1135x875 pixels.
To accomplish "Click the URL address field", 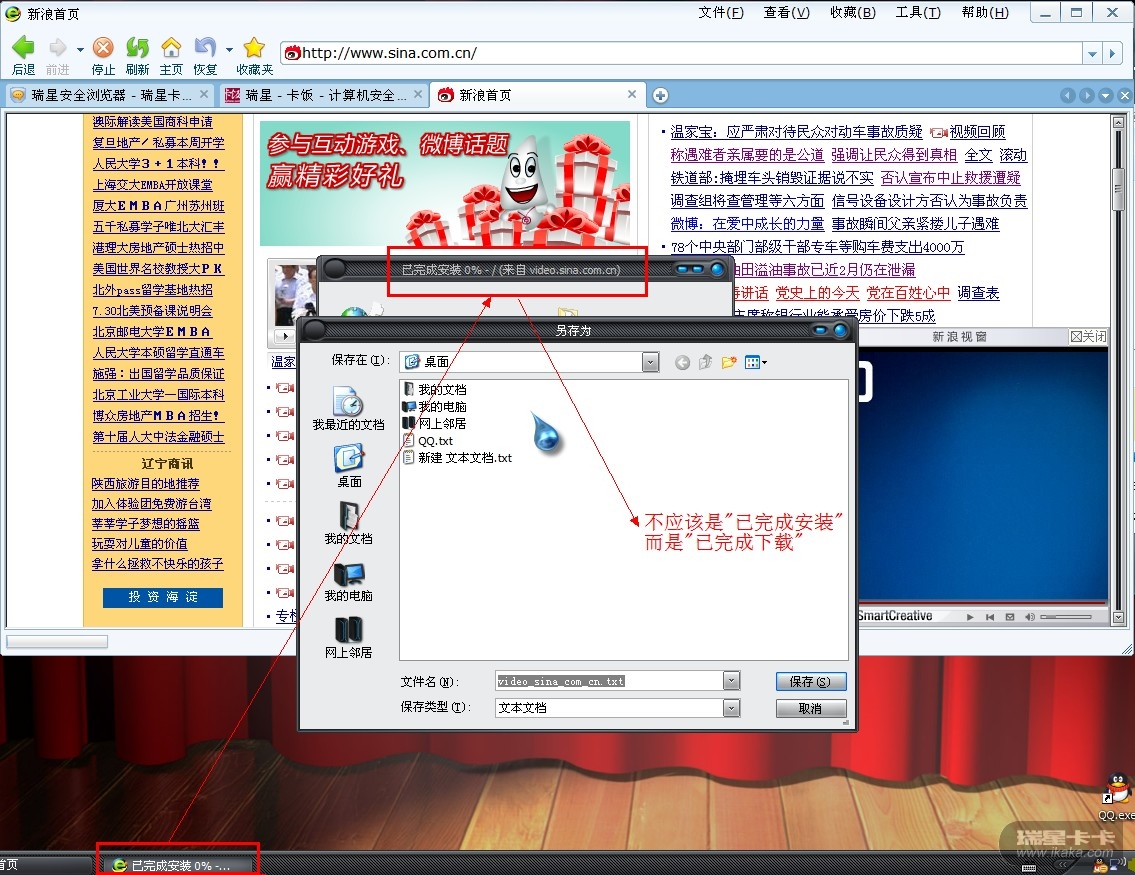I will (x=682, y=54).
